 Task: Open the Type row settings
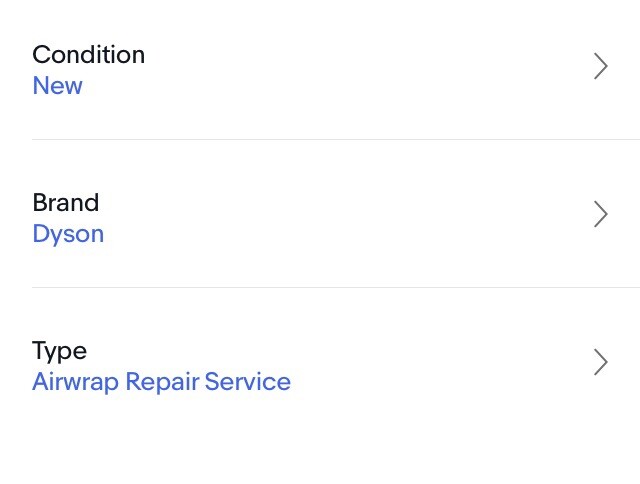coord(320,366)
